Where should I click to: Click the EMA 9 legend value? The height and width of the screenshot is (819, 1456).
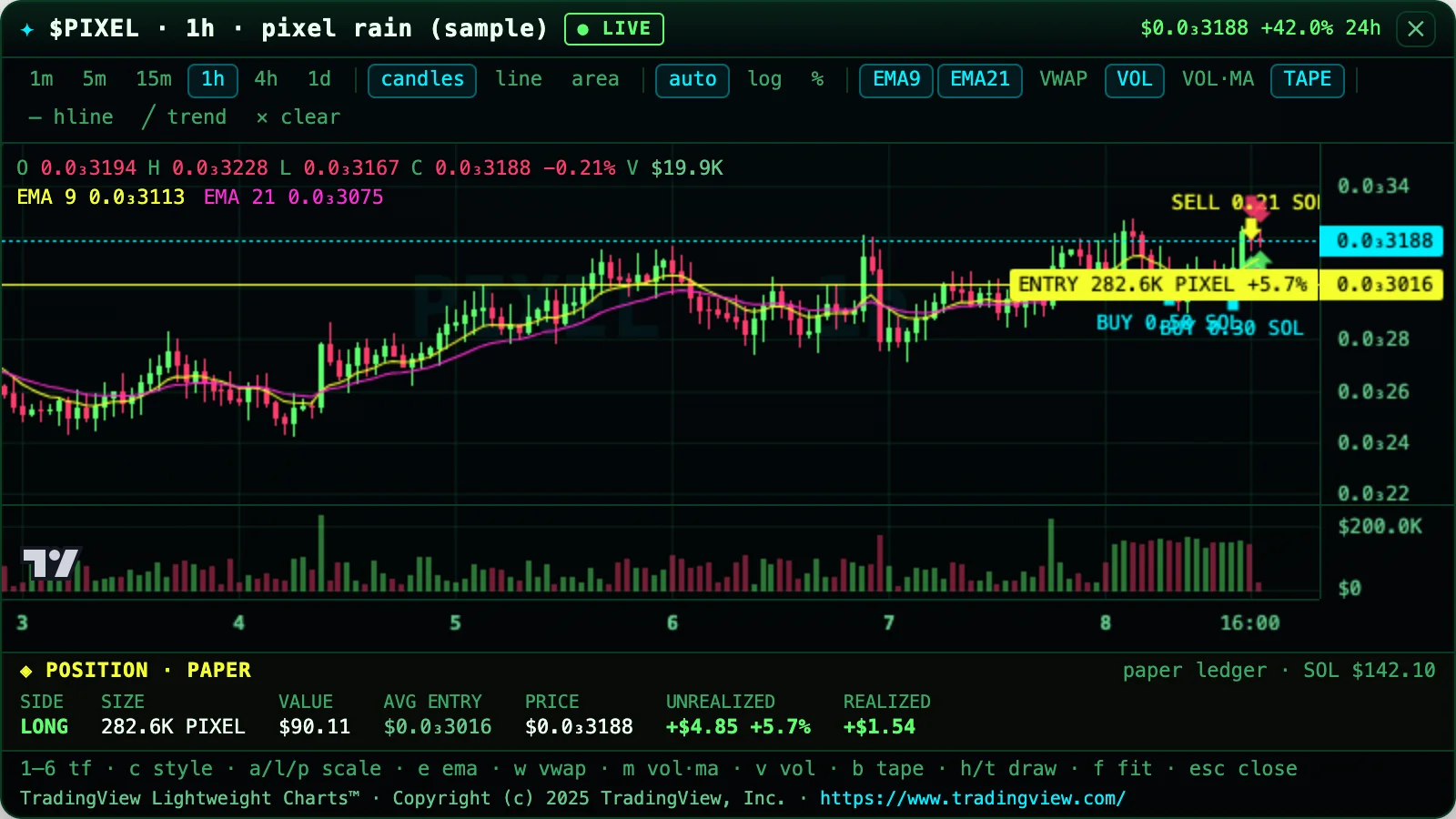[x=101, y=197]
